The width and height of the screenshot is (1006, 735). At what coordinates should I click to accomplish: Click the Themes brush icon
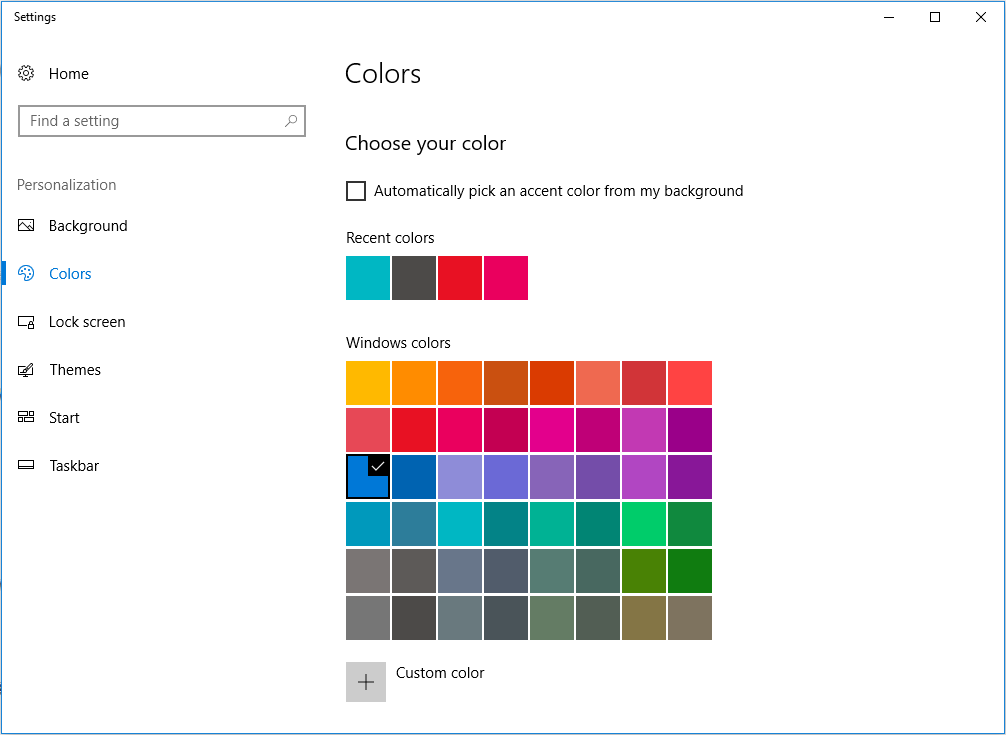pyautogui.click(x=27, y=370)
